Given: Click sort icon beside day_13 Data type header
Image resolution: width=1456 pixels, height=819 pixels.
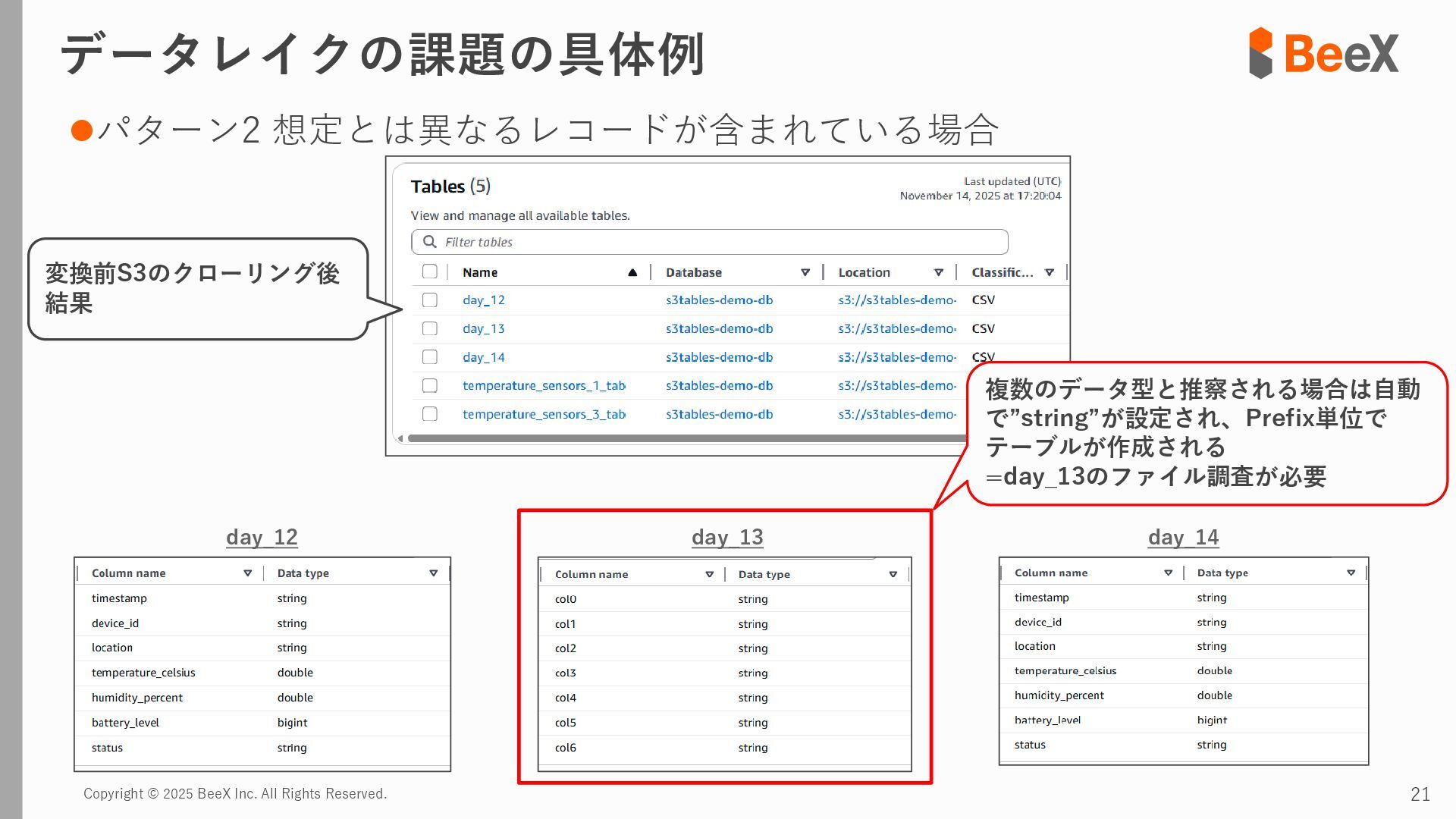Looking at the screenshot, I should (893, 574).
